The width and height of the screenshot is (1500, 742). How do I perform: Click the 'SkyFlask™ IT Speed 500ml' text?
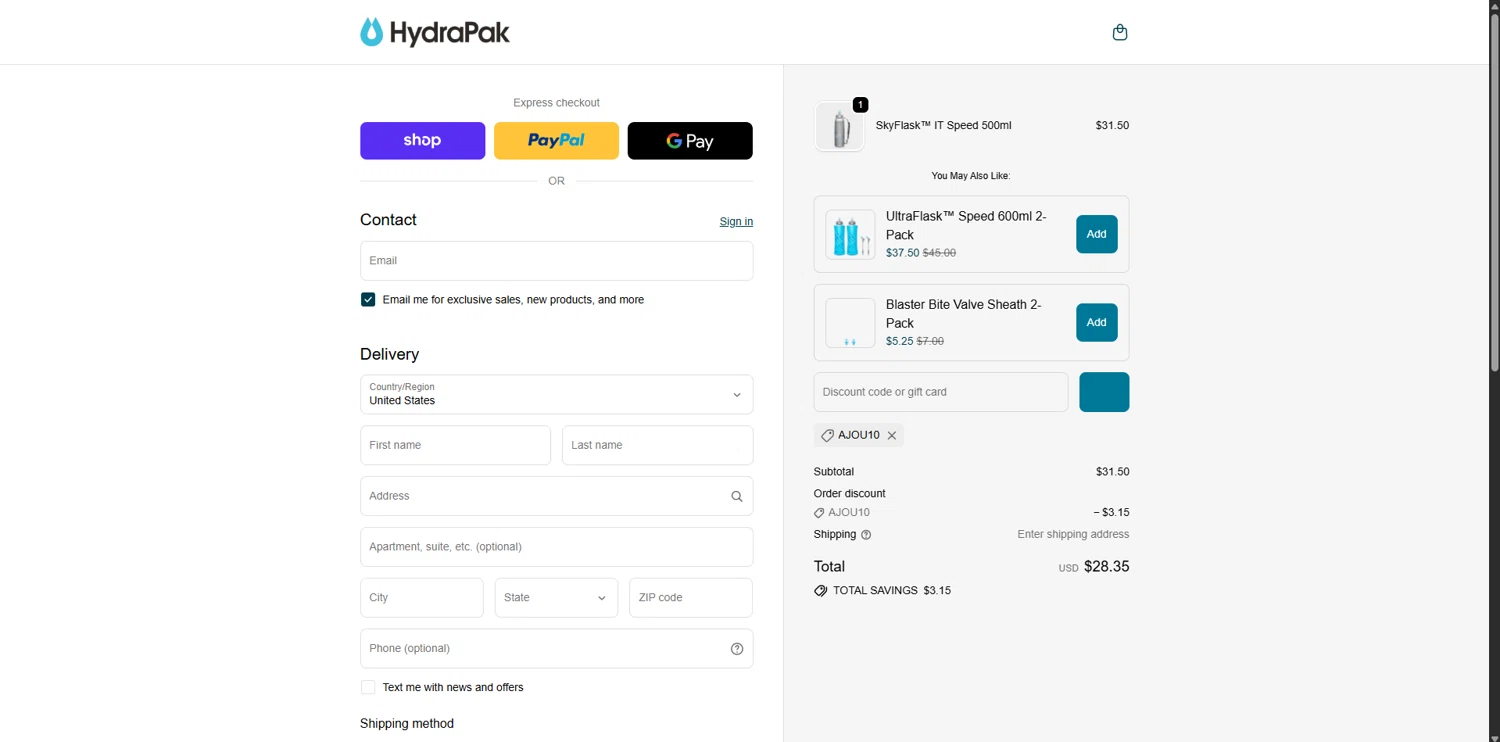coord(943,126)
